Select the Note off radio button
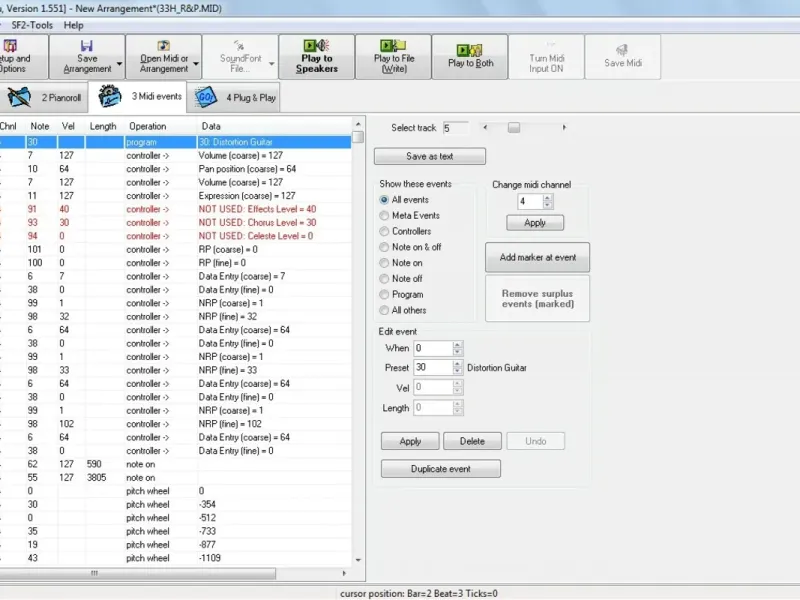The width and height of the screenshot is (800, 600). tap(384, 279)
